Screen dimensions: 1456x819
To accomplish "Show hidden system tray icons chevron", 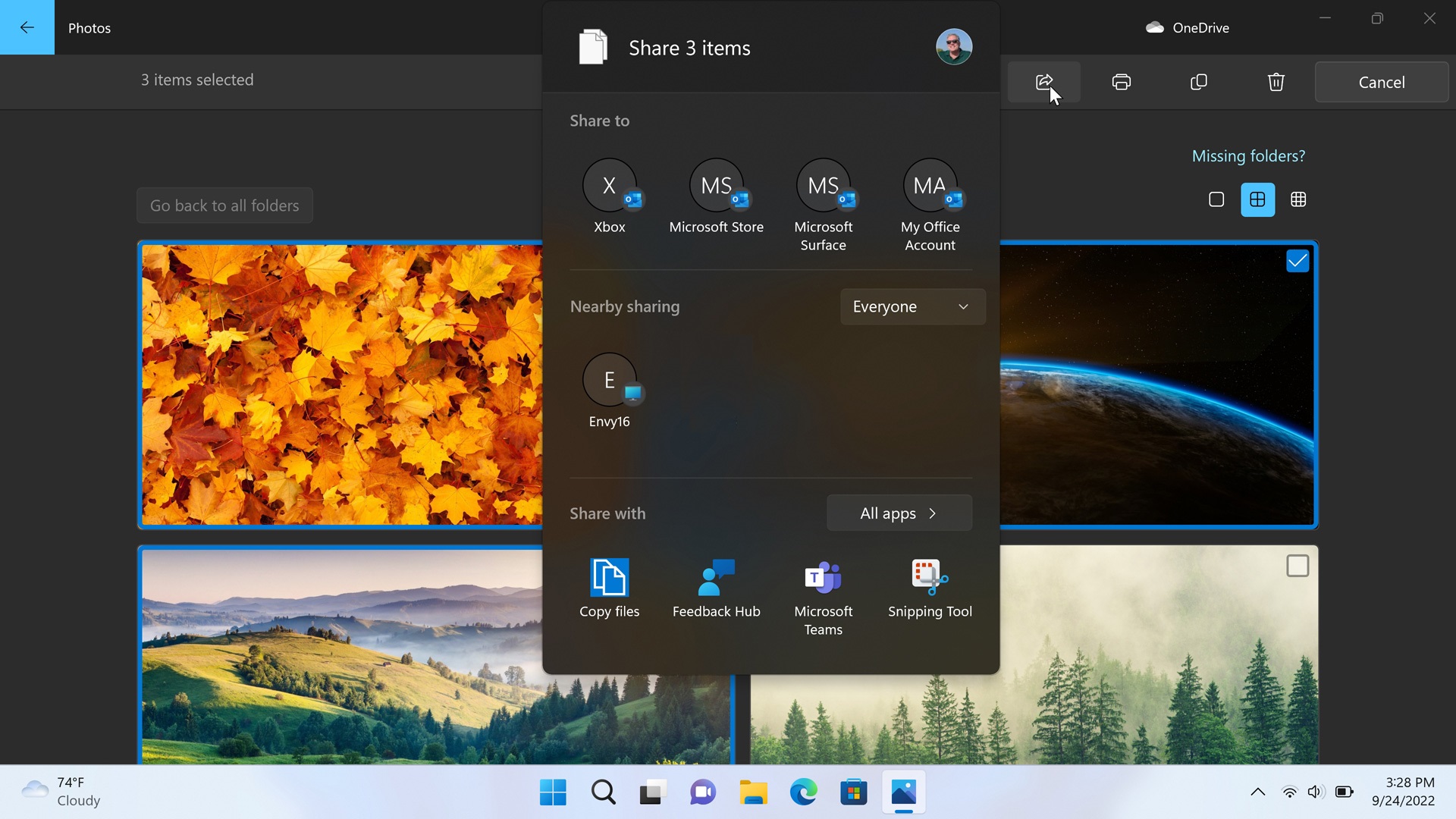I will pos(1257,792).
